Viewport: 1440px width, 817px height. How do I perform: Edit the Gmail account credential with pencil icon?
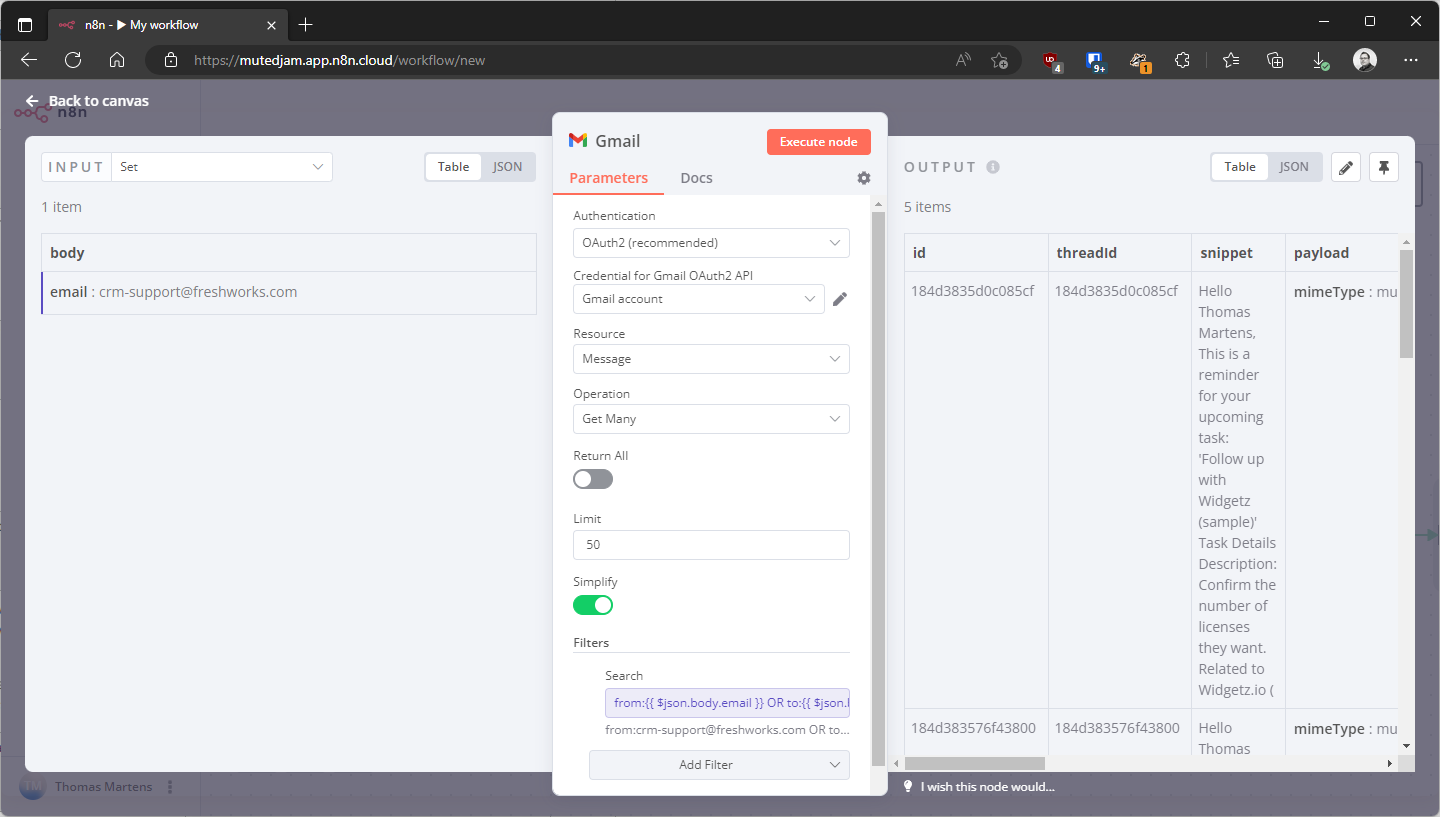coord(840,299)
